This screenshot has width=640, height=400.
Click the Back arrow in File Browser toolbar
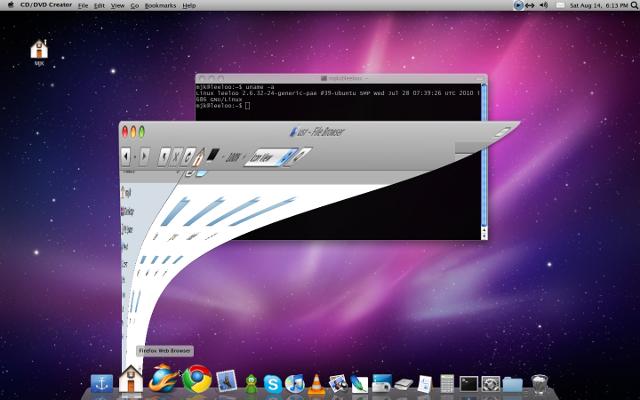click(126, 156)
